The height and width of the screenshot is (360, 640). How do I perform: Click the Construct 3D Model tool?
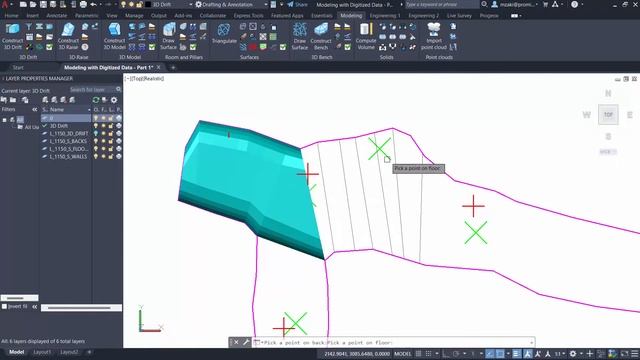(114, 36)
